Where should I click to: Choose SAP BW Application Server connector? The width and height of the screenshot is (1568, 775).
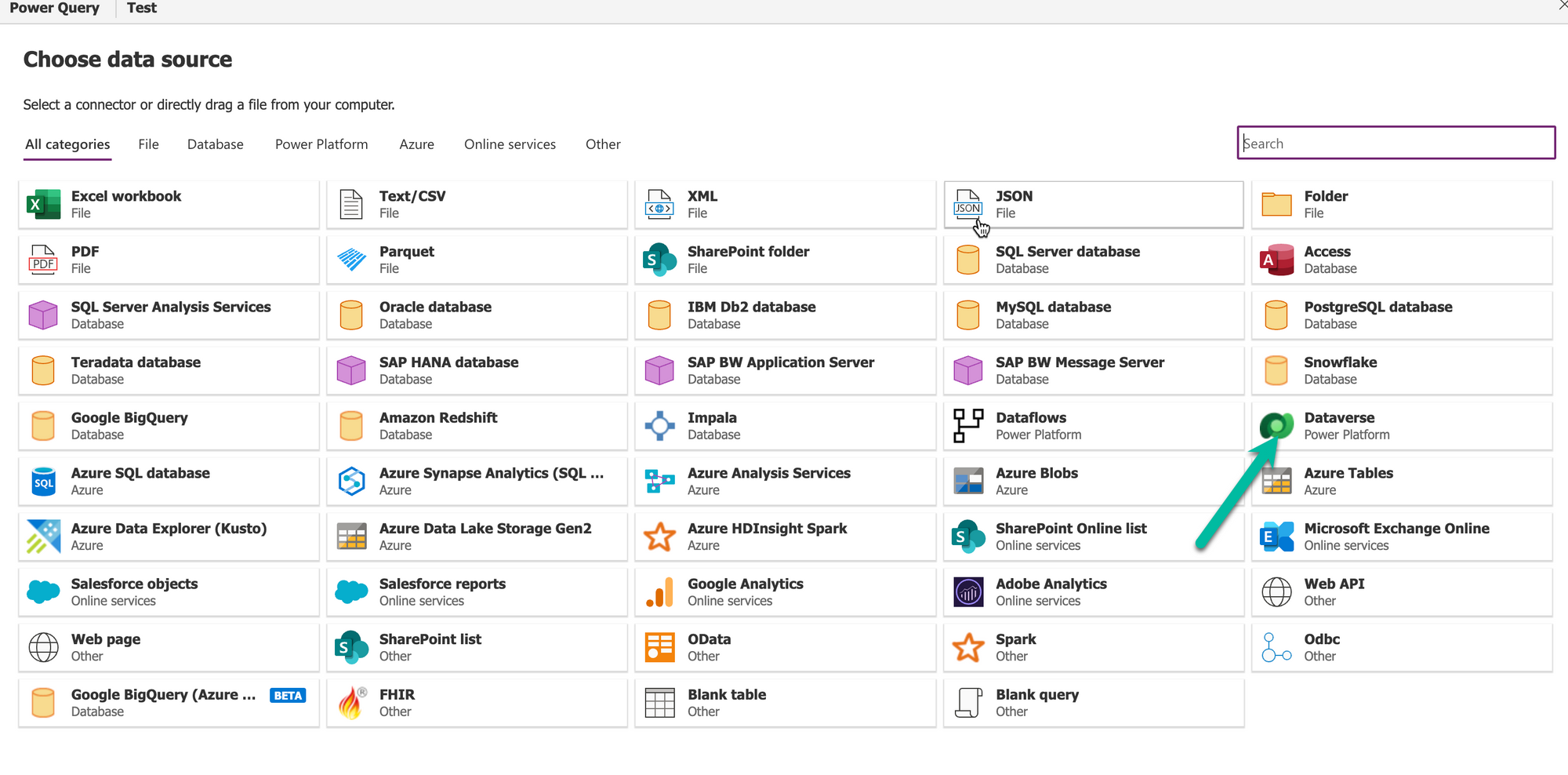785,370
